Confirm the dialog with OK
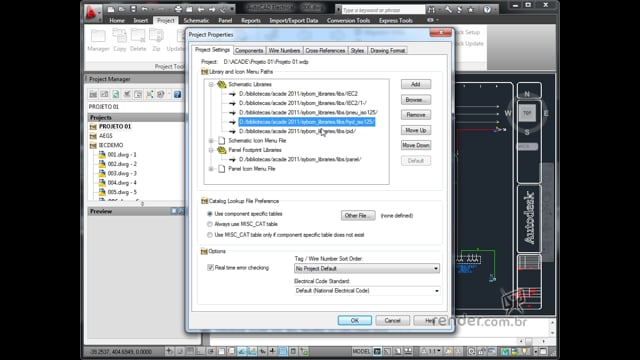This screenshot has height=360, width=640. pos(354,320)
